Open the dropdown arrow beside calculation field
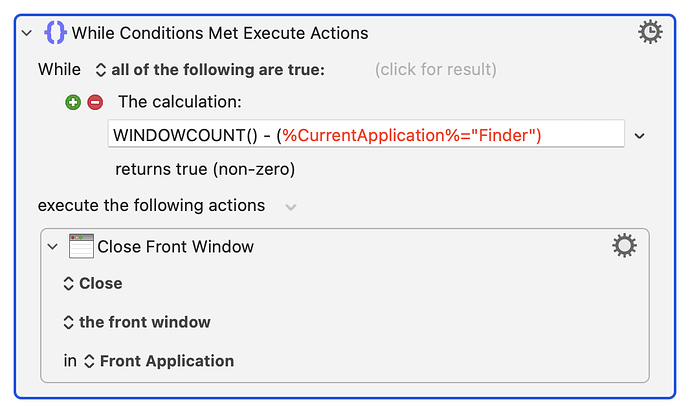Viewport: 690px width, 412px height. [x=640, y=135]
